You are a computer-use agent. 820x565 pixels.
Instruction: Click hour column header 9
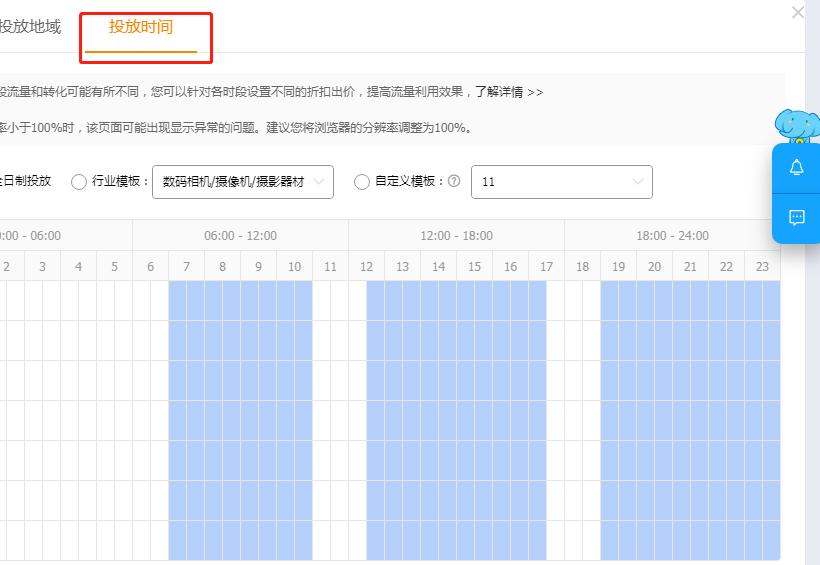pyautogui.click(x=258, y=266)
